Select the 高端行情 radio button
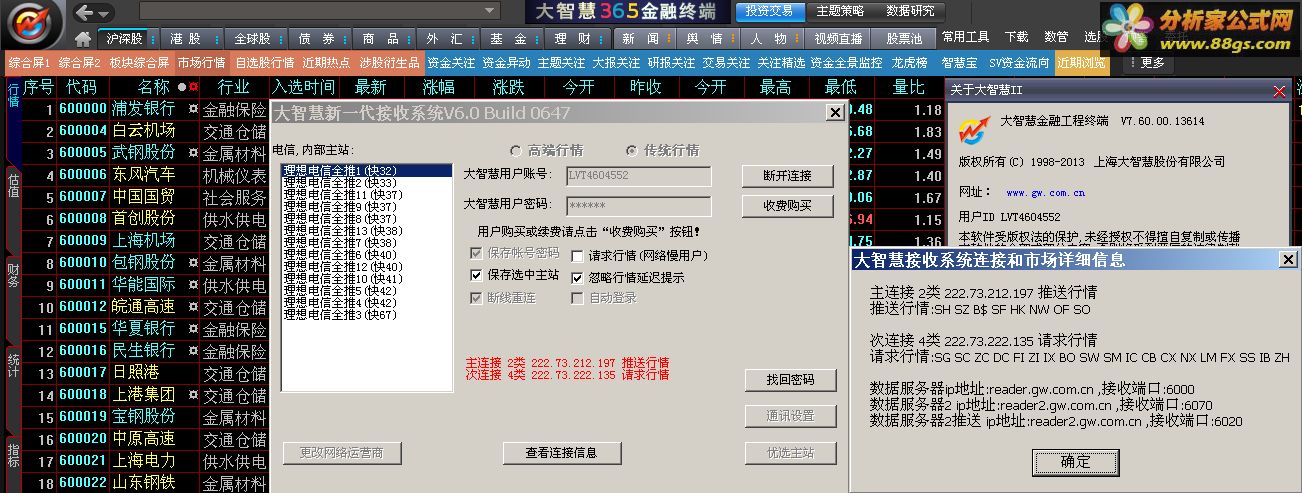The width and height of the screenshot is (1302, 493). coord(516,150)
